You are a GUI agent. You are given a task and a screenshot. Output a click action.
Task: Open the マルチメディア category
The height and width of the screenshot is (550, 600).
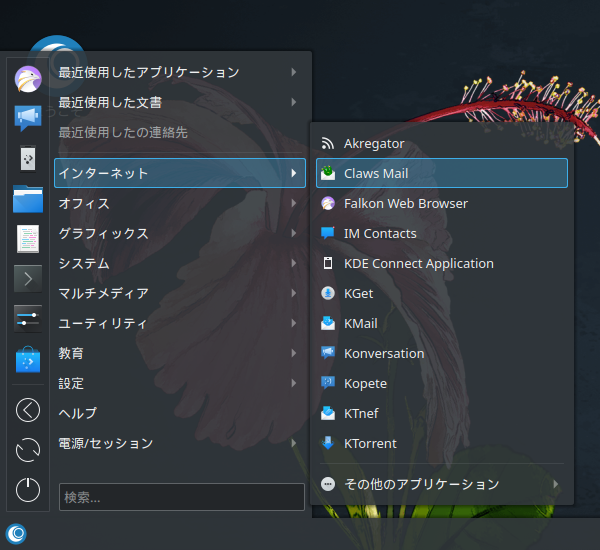tap(180, 293)
